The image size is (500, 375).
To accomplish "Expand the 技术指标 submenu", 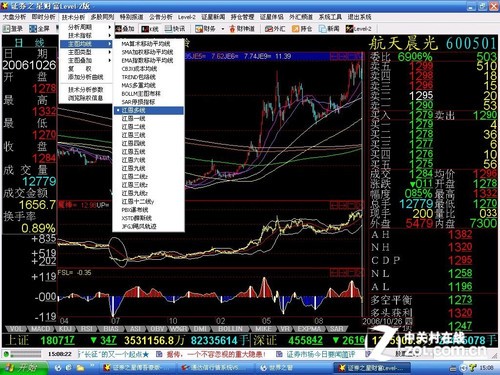I will (x=86, y=35).
